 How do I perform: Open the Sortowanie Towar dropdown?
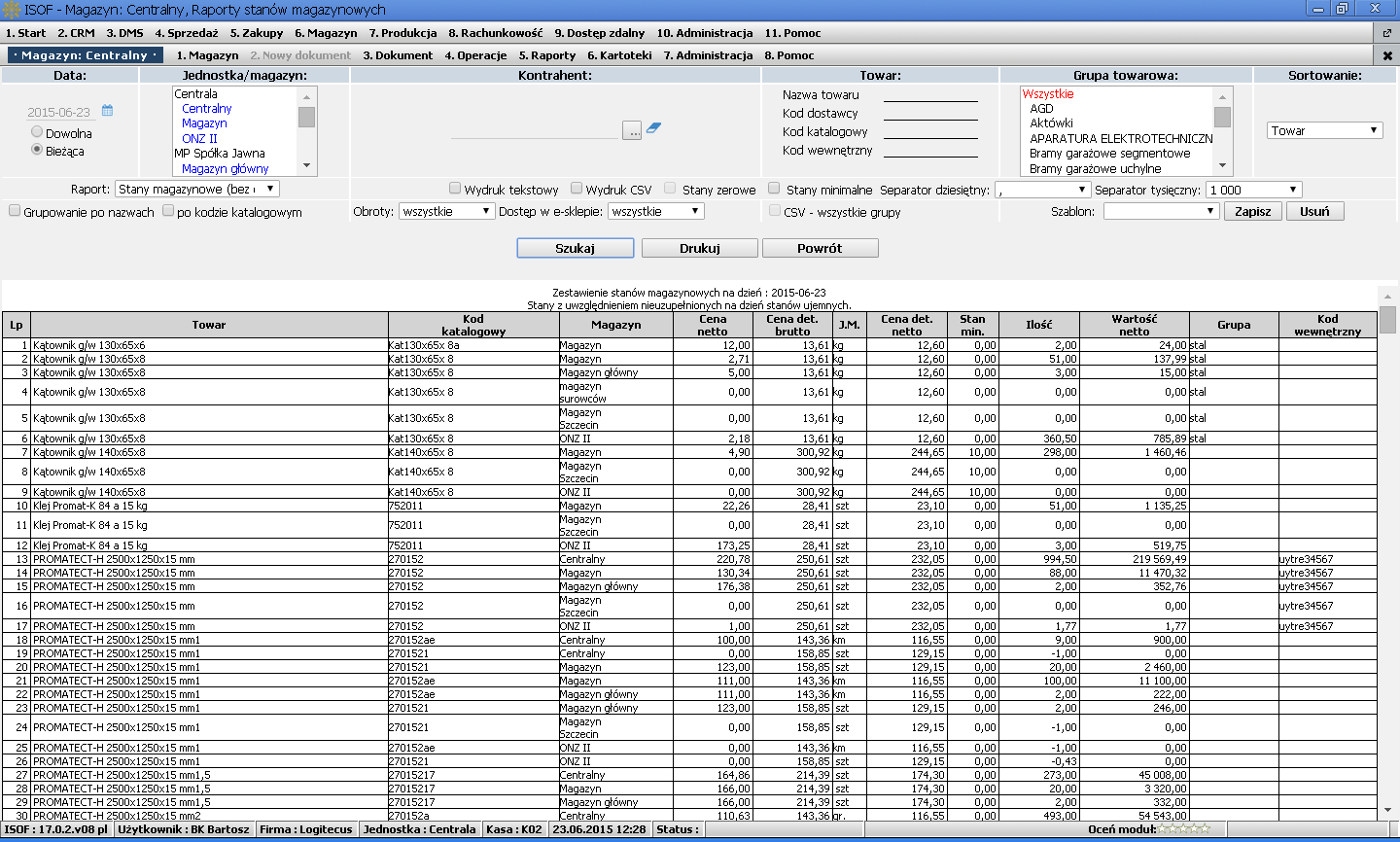1324,130
